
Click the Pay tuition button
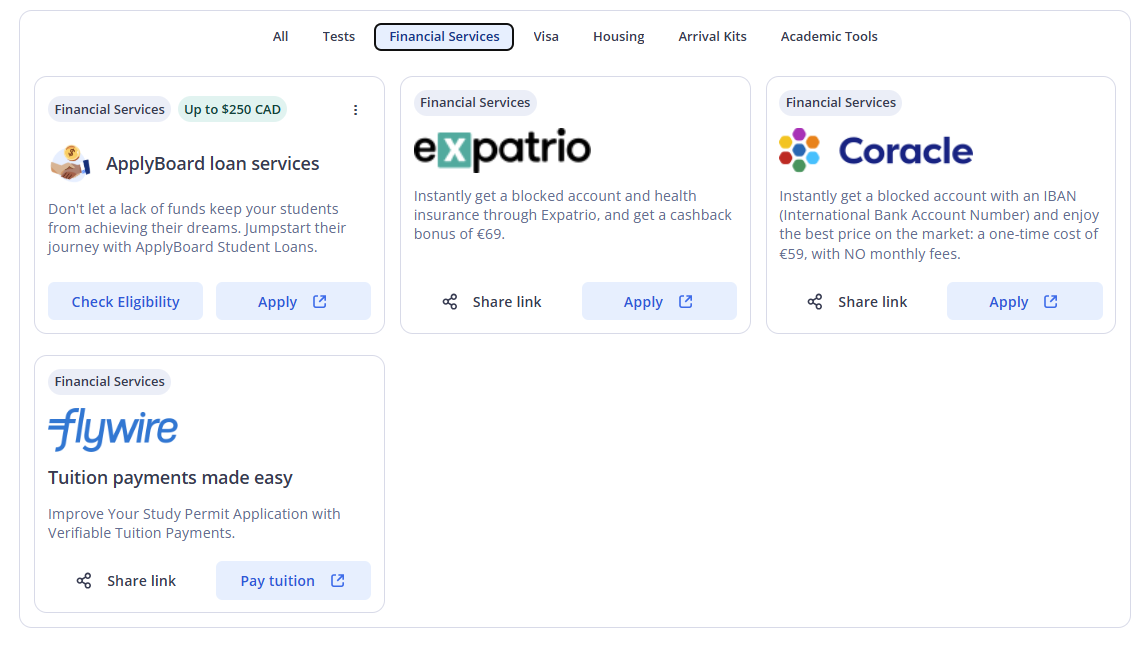point(293,581)
